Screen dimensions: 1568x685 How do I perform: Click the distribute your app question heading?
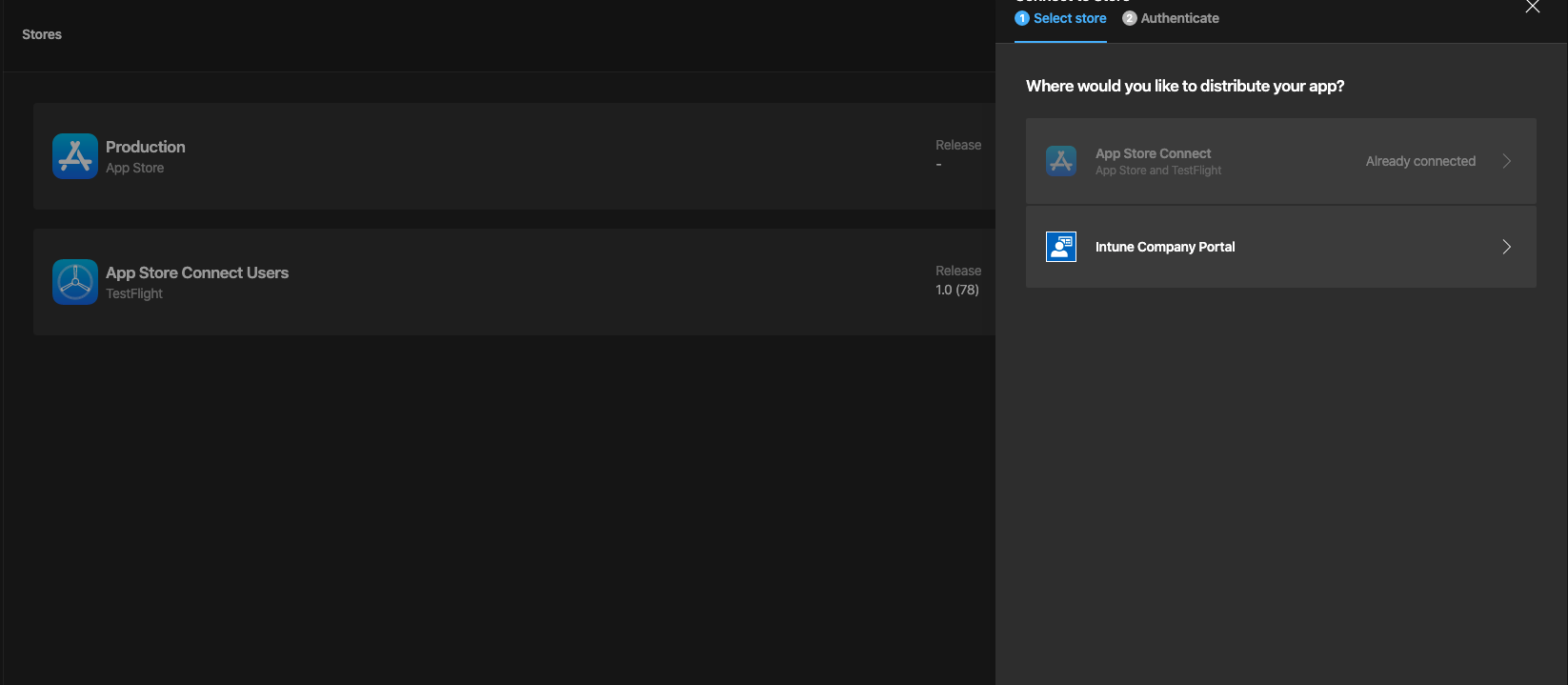point(1185,86)
